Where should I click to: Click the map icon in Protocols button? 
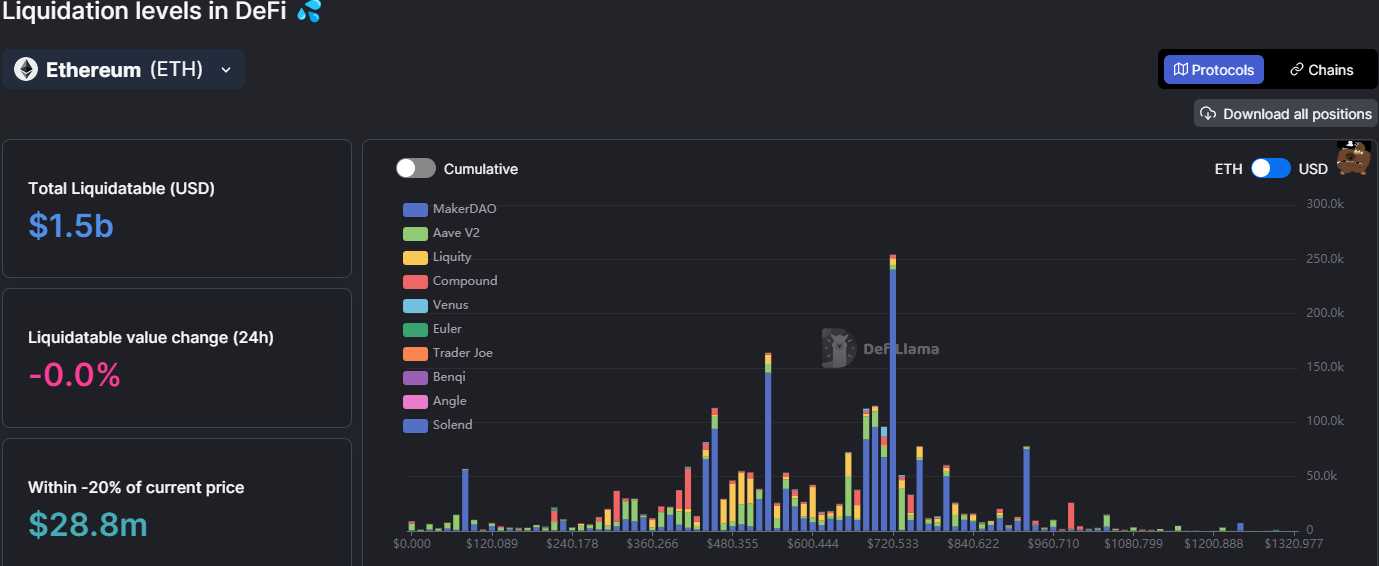[1181, 70]
